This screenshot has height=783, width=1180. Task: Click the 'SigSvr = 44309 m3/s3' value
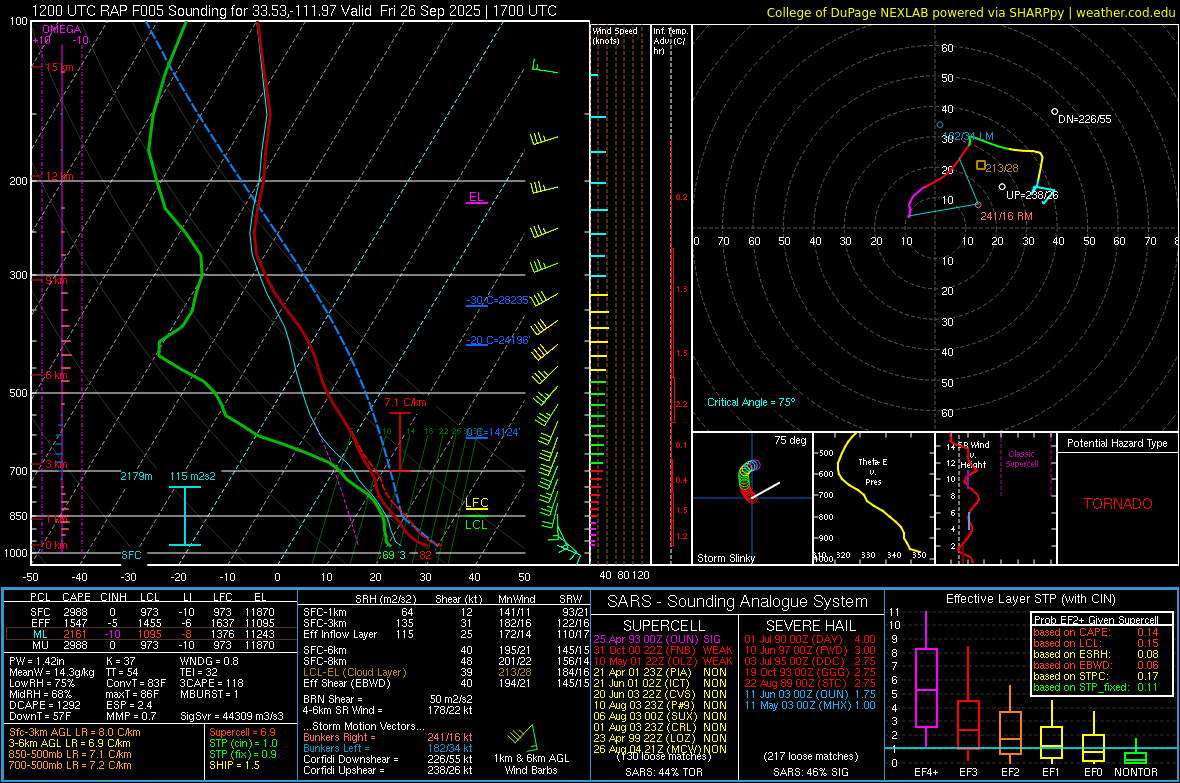(x=232, y=716)
